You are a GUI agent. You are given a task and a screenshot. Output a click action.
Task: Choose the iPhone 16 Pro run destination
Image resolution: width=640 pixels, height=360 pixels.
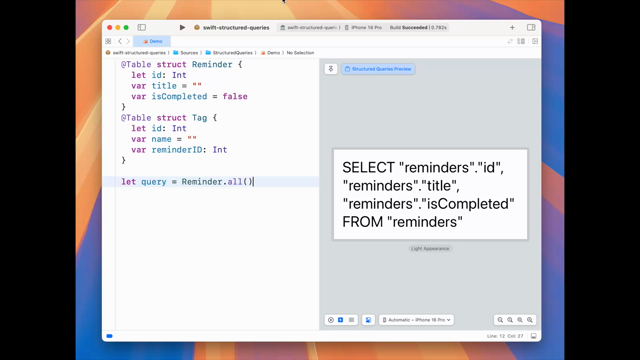(x=363, y=27)
